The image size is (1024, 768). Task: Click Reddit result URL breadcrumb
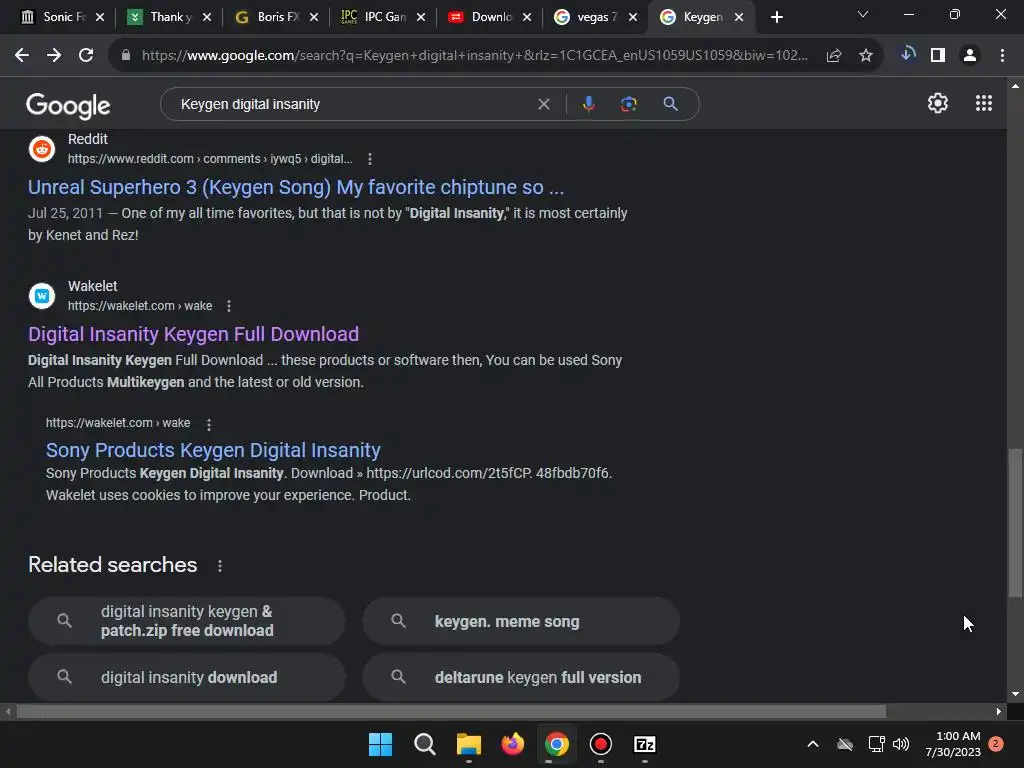pos(210,159)
